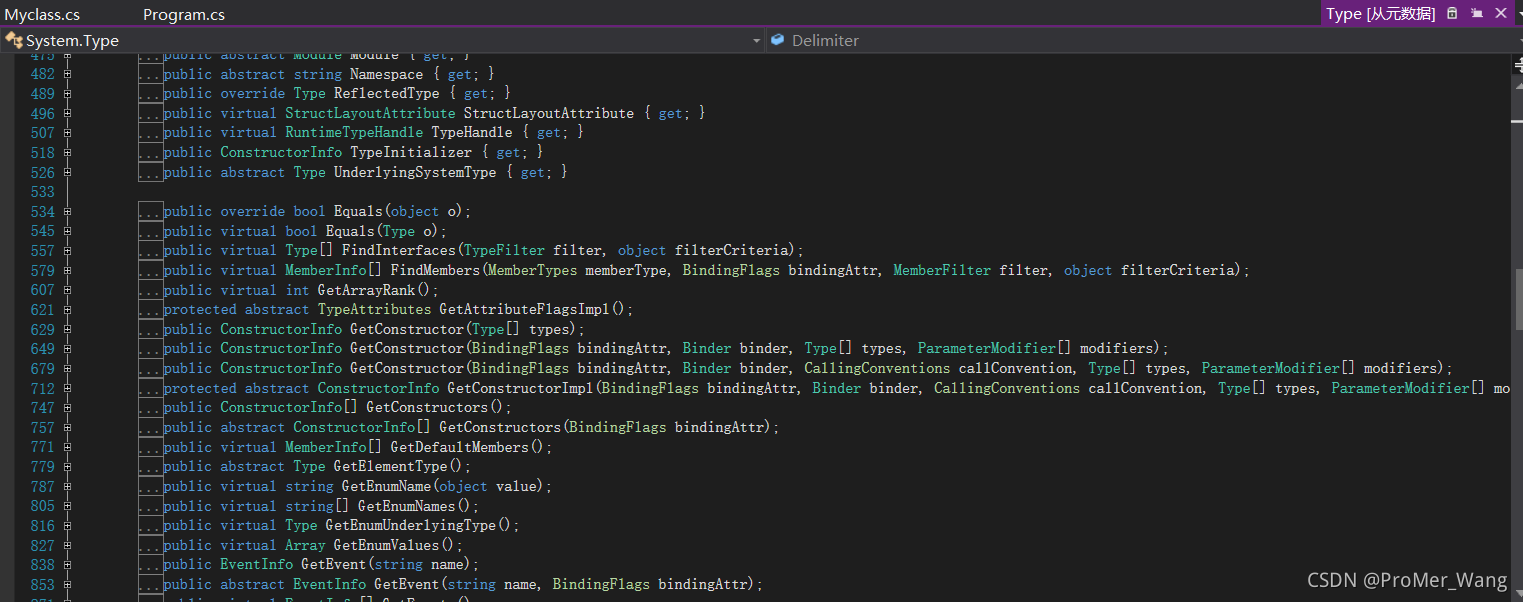Expand outlining node at line 757
The height and width of the screenshot is (602, 1523).
(67, 427)
